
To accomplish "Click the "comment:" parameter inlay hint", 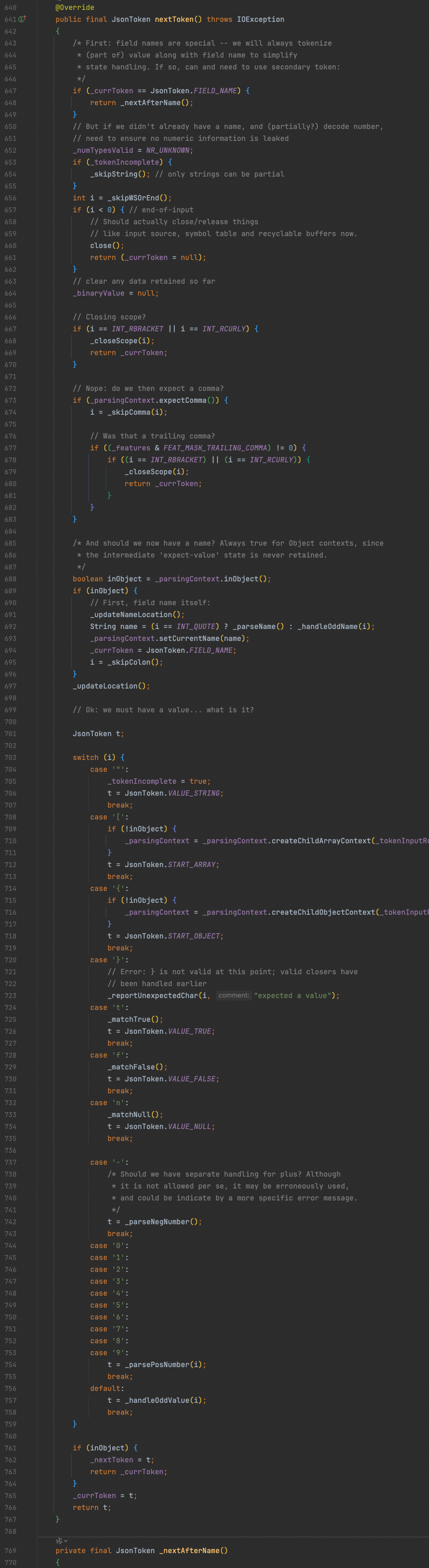I will [233, 995].
